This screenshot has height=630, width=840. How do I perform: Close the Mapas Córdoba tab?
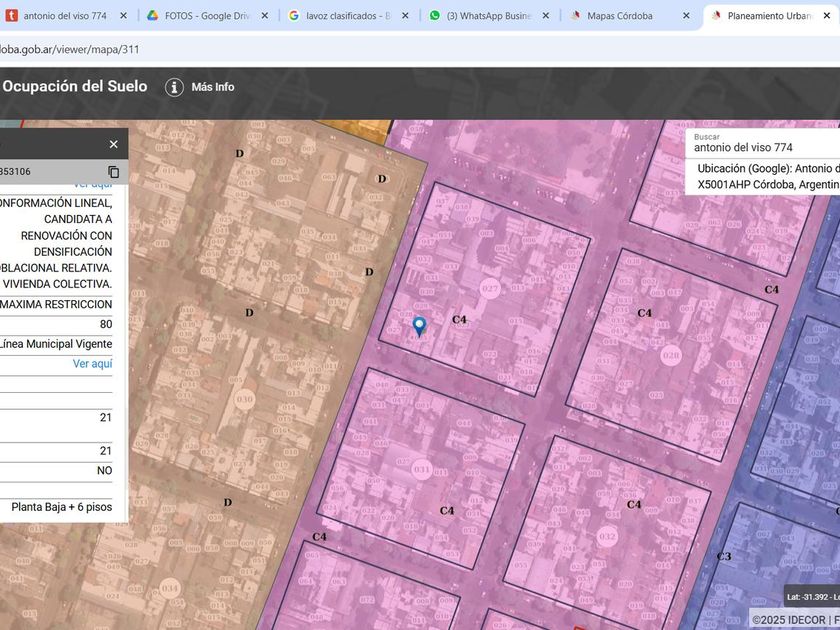pyautogui.click(x=686, y=16)
